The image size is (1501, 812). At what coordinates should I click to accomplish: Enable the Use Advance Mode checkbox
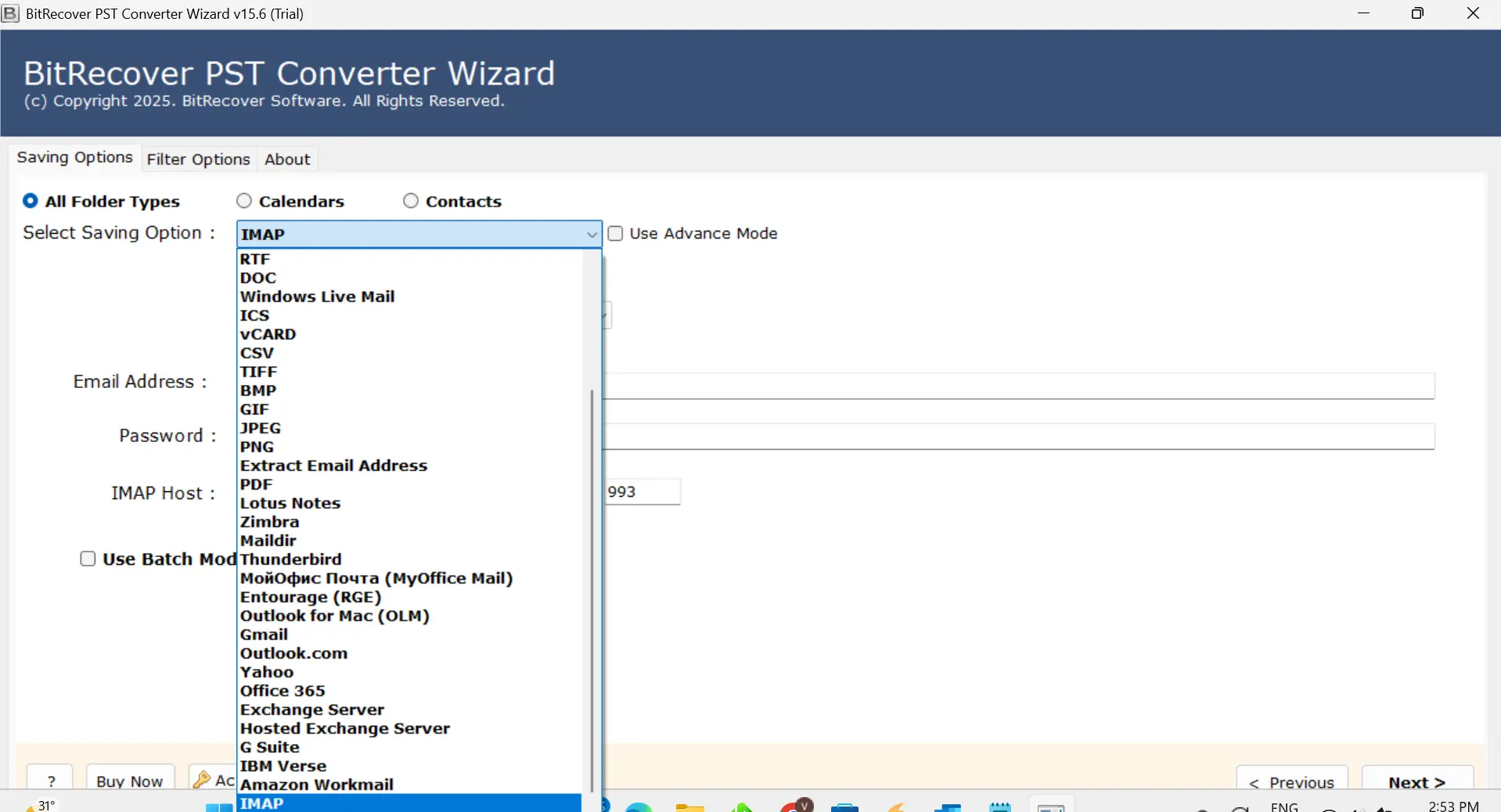[x=616, y=234]
